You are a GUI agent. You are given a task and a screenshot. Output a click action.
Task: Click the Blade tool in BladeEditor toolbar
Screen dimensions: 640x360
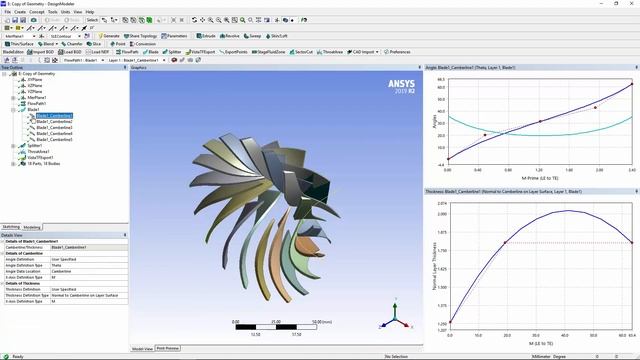[x=150, y=52]
